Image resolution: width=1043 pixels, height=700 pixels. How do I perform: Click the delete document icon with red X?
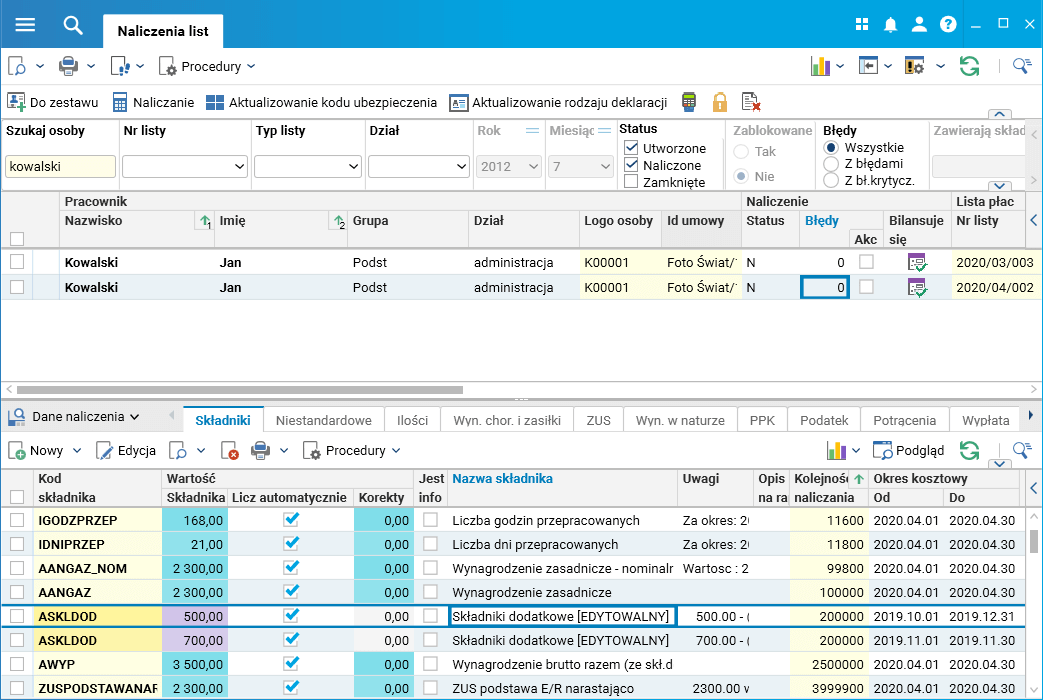(750, 102)
